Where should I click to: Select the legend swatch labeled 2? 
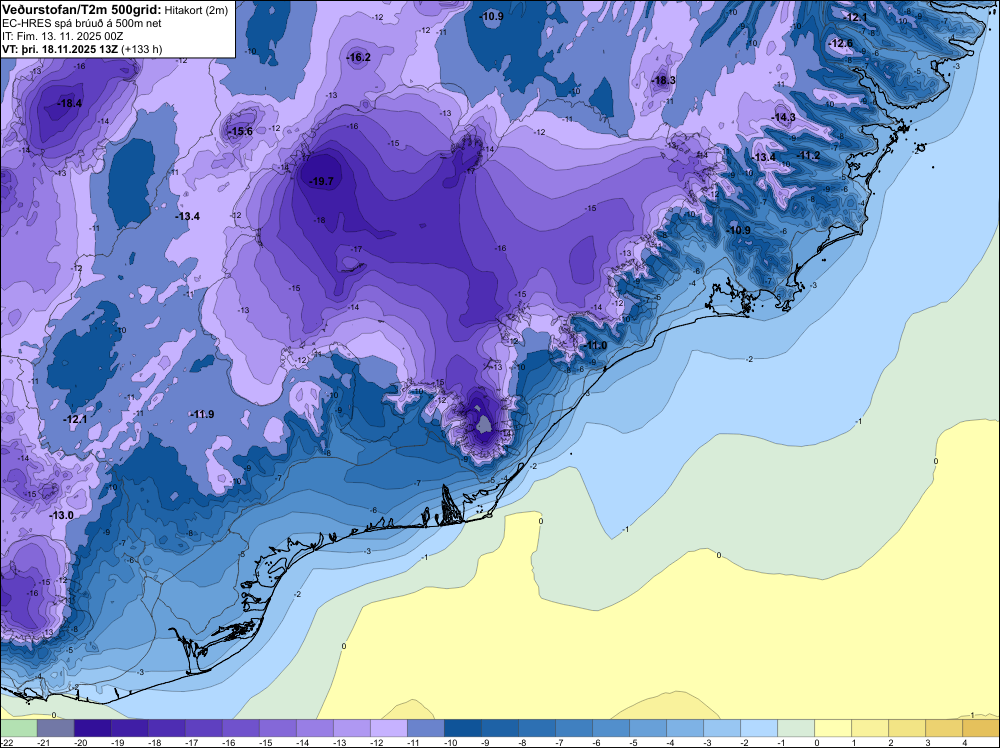pyautogui.click(x=907, y=728)
